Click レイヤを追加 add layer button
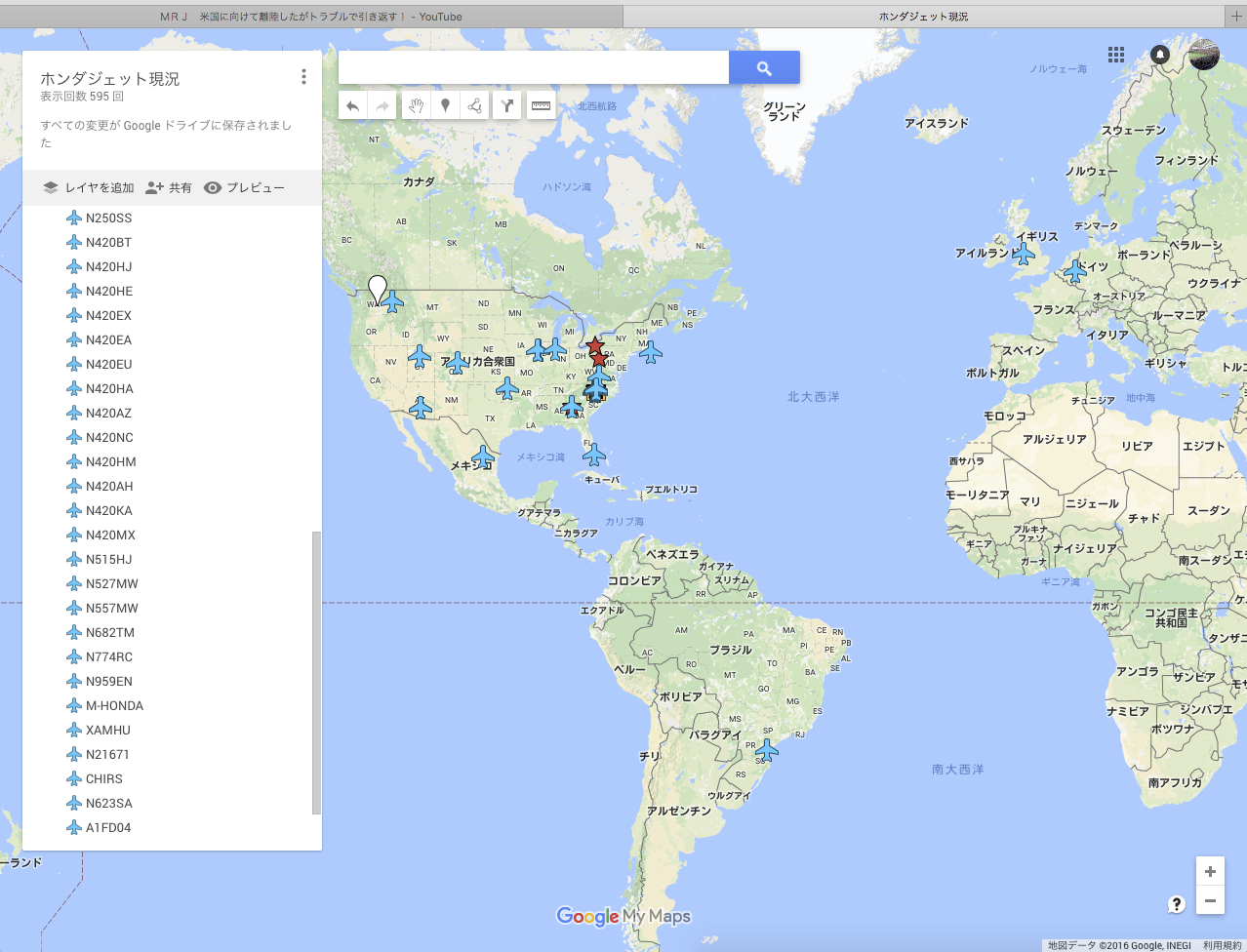1247x952 pixels. point(89,187)
